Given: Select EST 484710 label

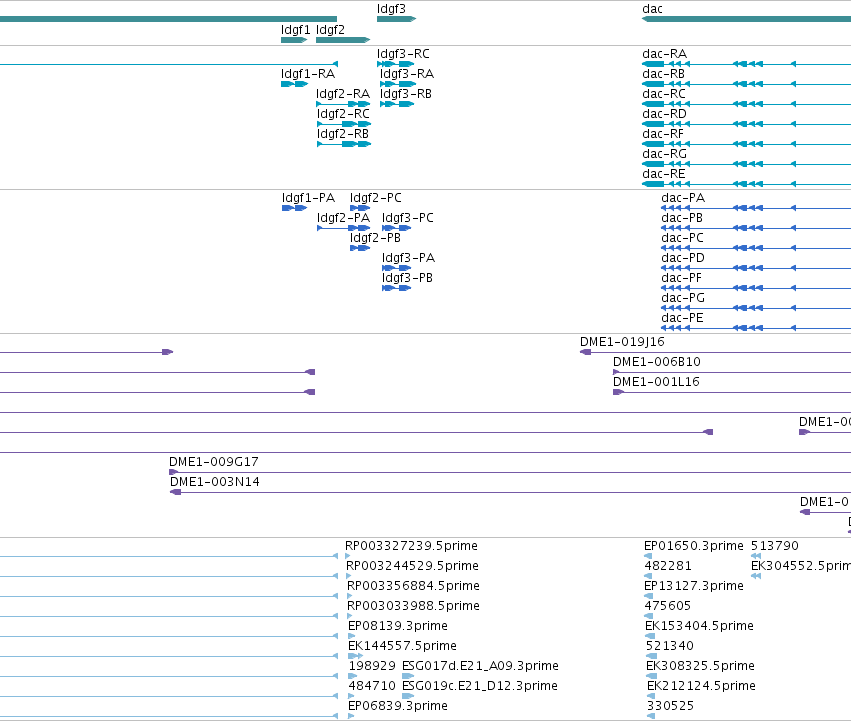Looking at the screenshot, I should (x=372, y=686).
